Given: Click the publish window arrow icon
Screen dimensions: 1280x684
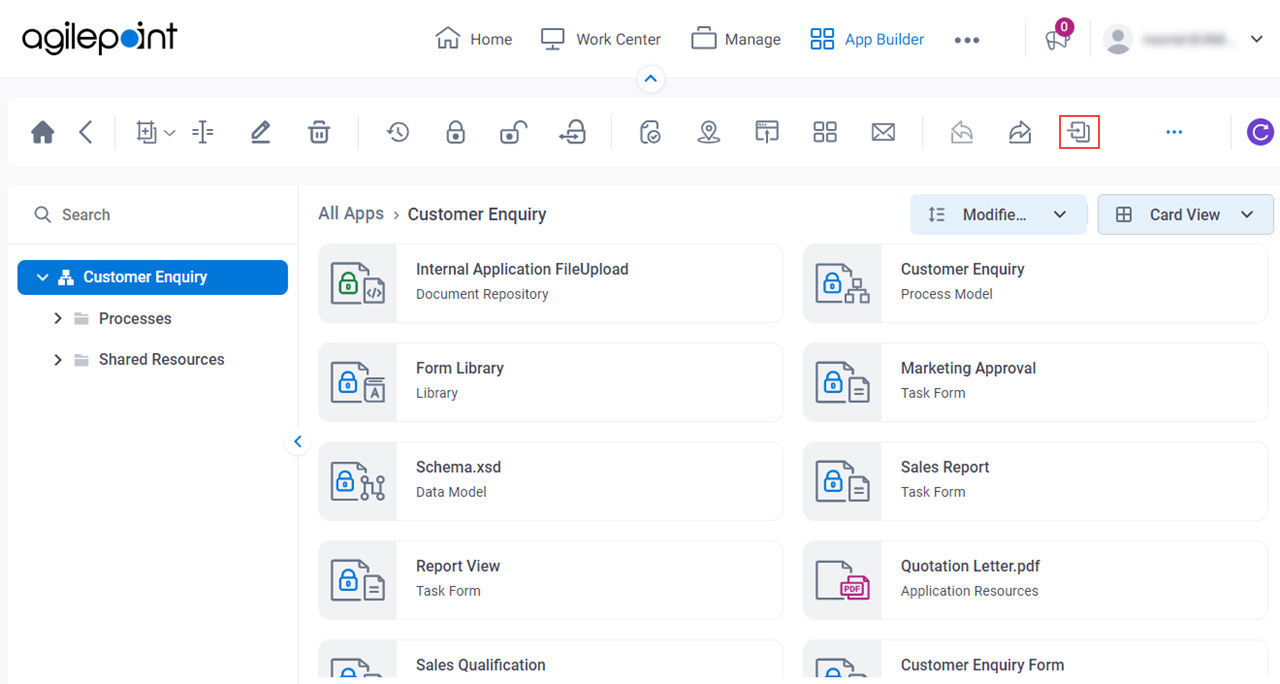Looking at the screenshot, I should coord(767,132).
